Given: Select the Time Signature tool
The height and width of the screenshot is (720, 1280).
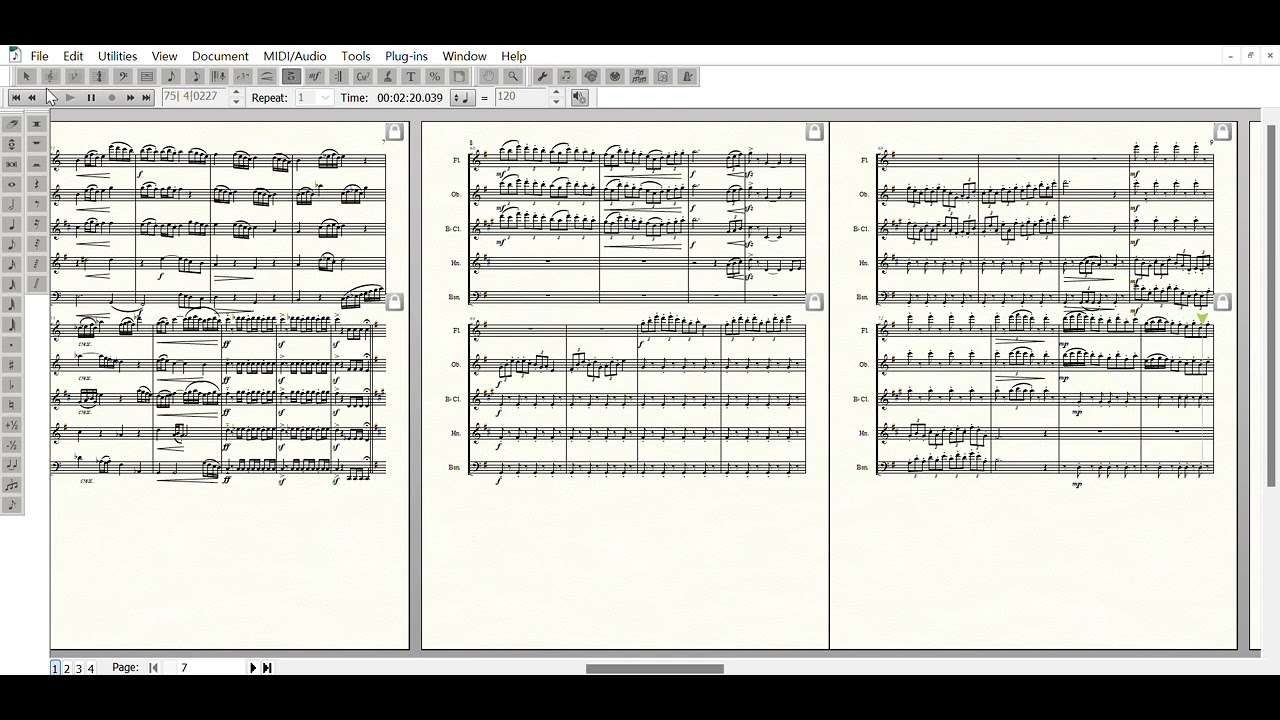Looking at the screenshot, I should click(99, 76).
